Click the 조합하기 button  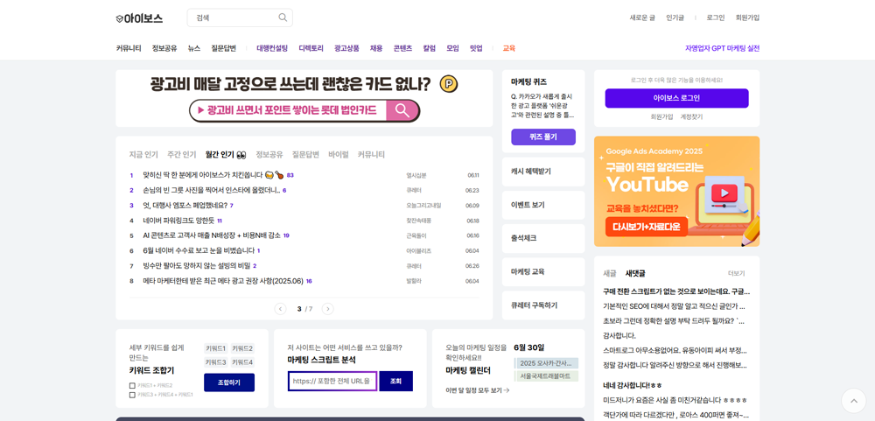(x=229, y=382)
